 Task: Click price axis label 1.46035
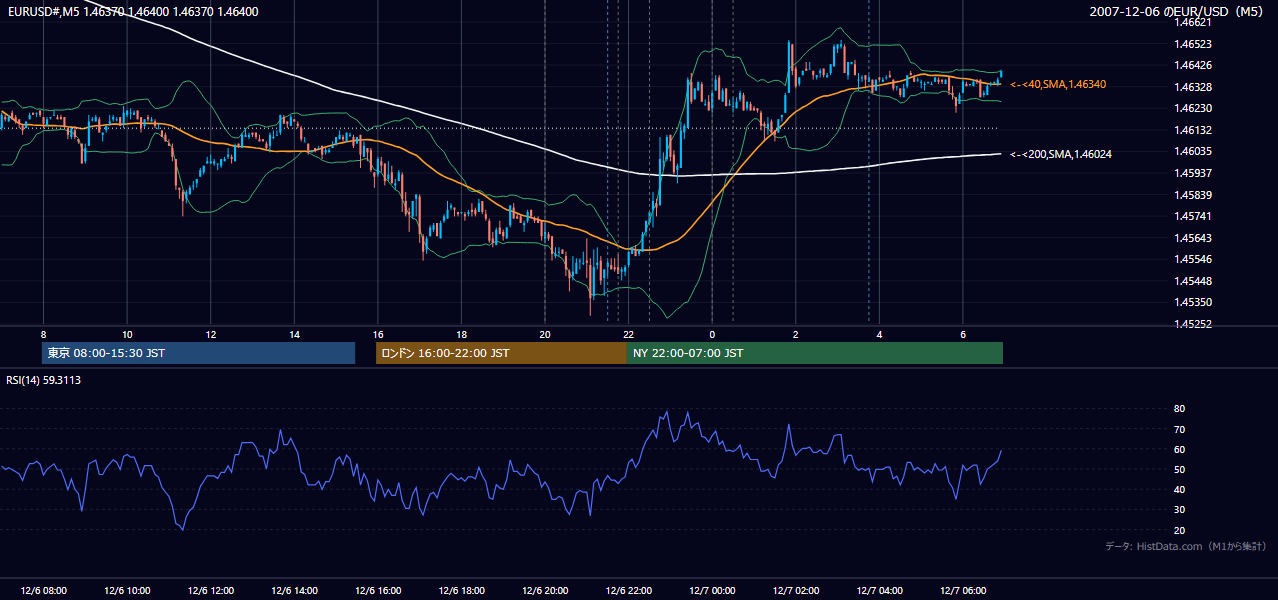(x=1193, y=151)
